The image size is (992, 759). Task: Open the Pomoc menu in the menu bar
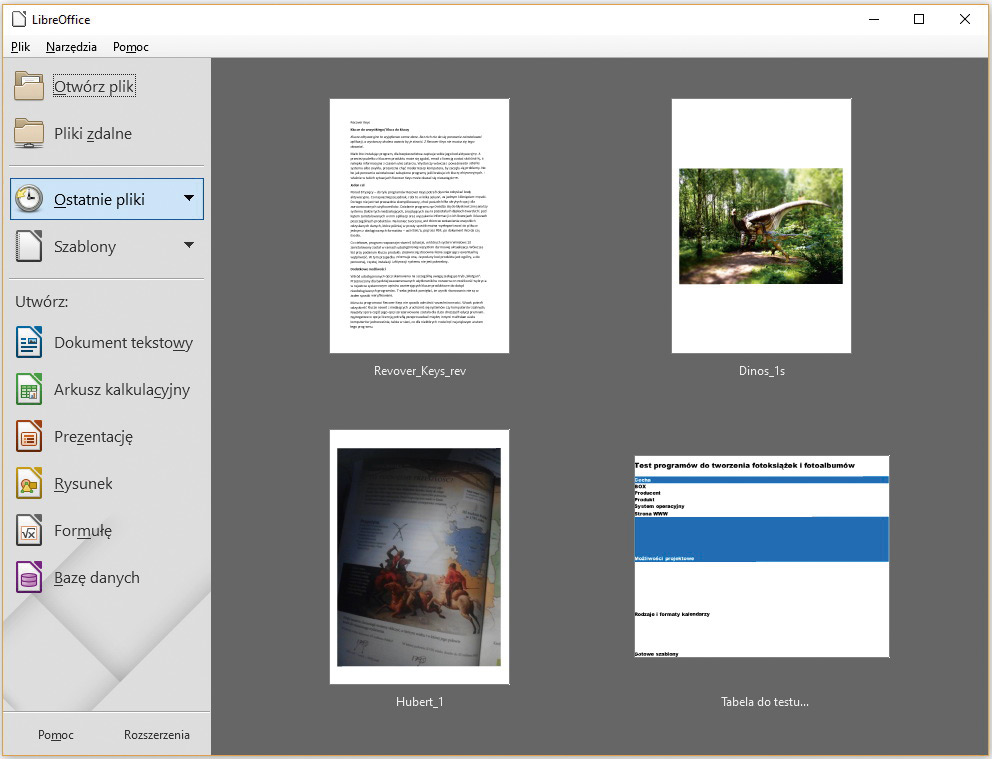131,47
